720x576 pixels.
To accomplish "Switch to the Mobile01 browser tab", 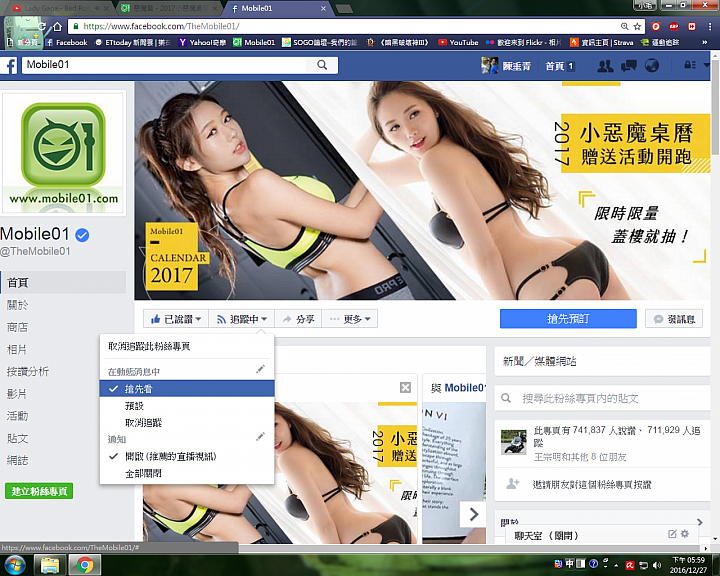I will [x=277, y=8].
